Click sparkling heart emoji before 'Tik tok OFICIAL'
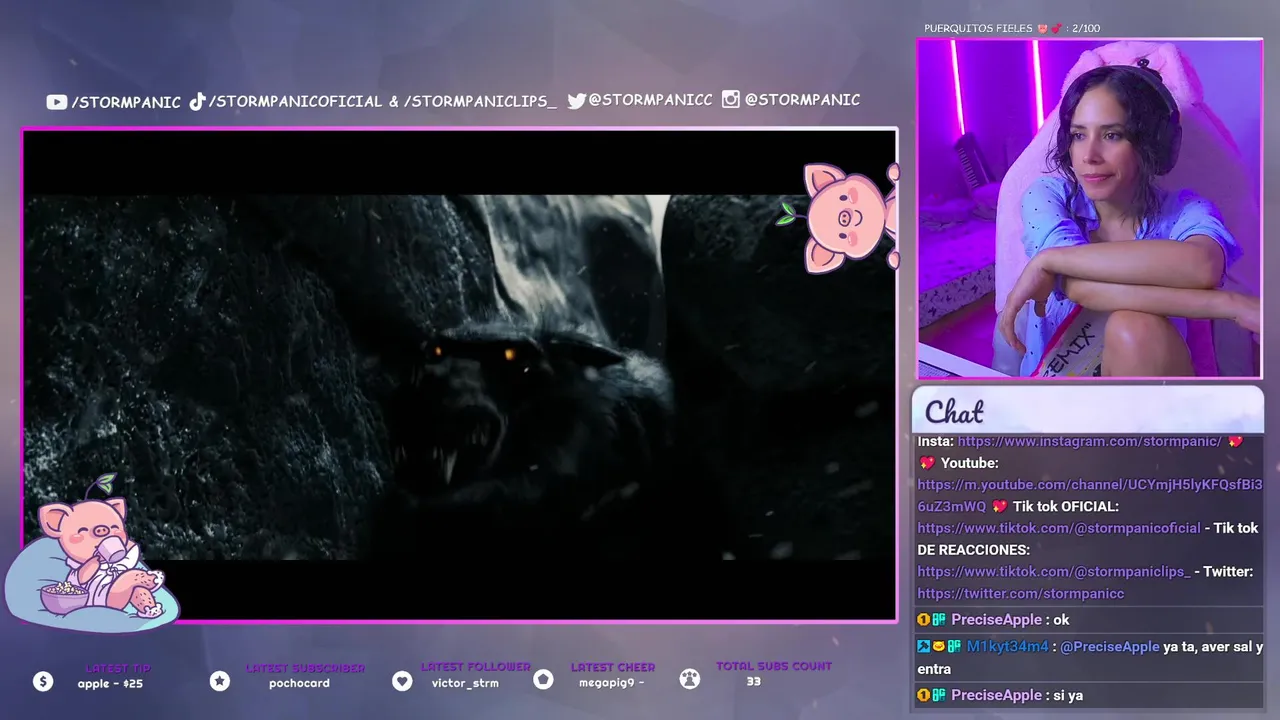 click(999, 506)
